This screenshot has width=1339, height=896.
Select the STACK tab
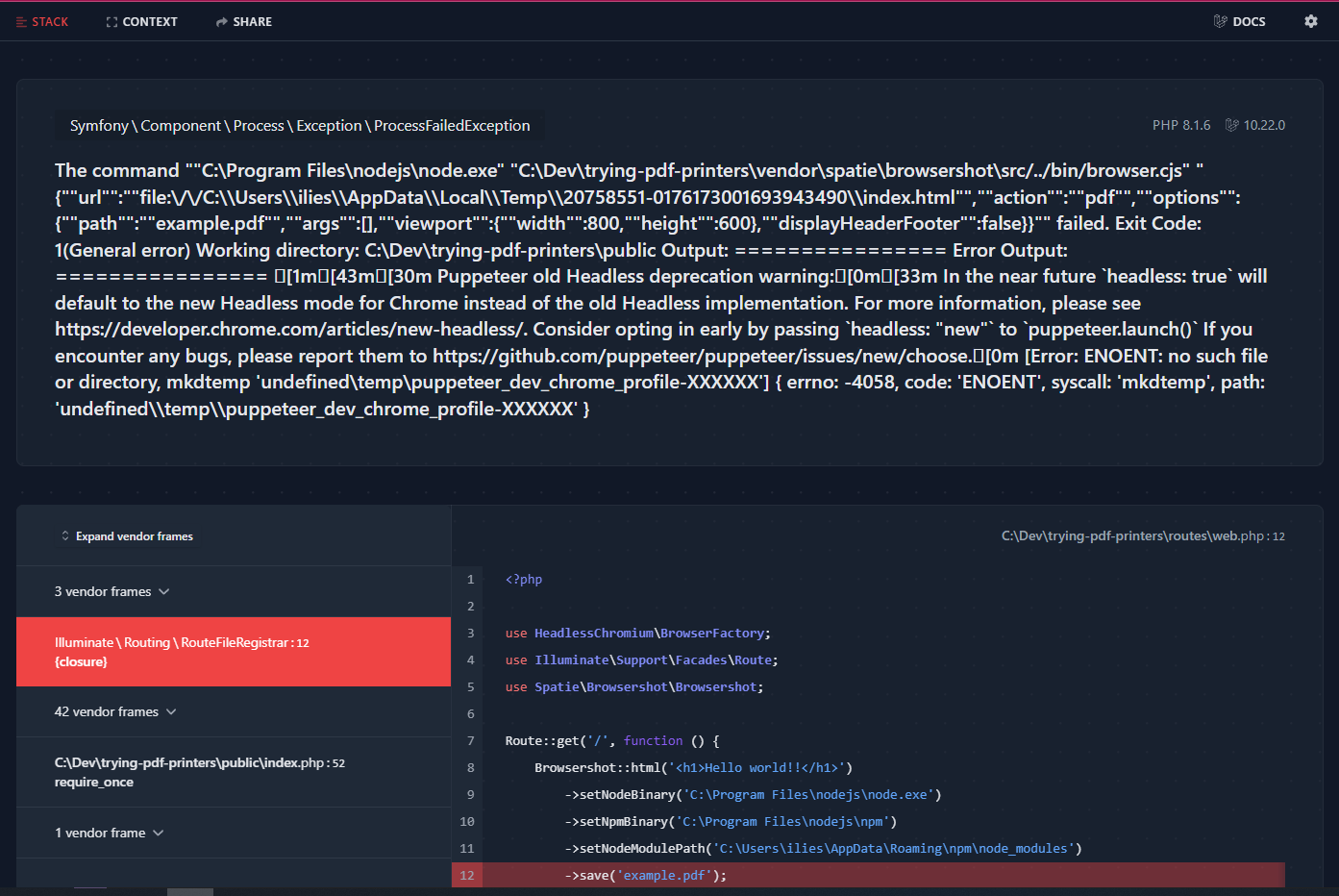42,20
